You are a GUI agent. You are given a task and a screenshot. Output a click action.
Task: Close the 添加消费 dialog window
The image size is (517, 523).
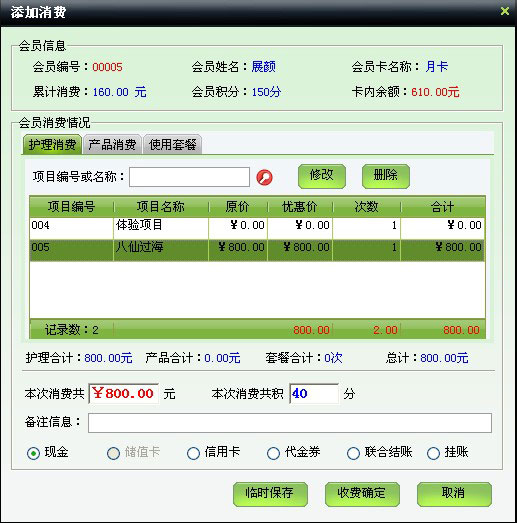pos(505,11)
